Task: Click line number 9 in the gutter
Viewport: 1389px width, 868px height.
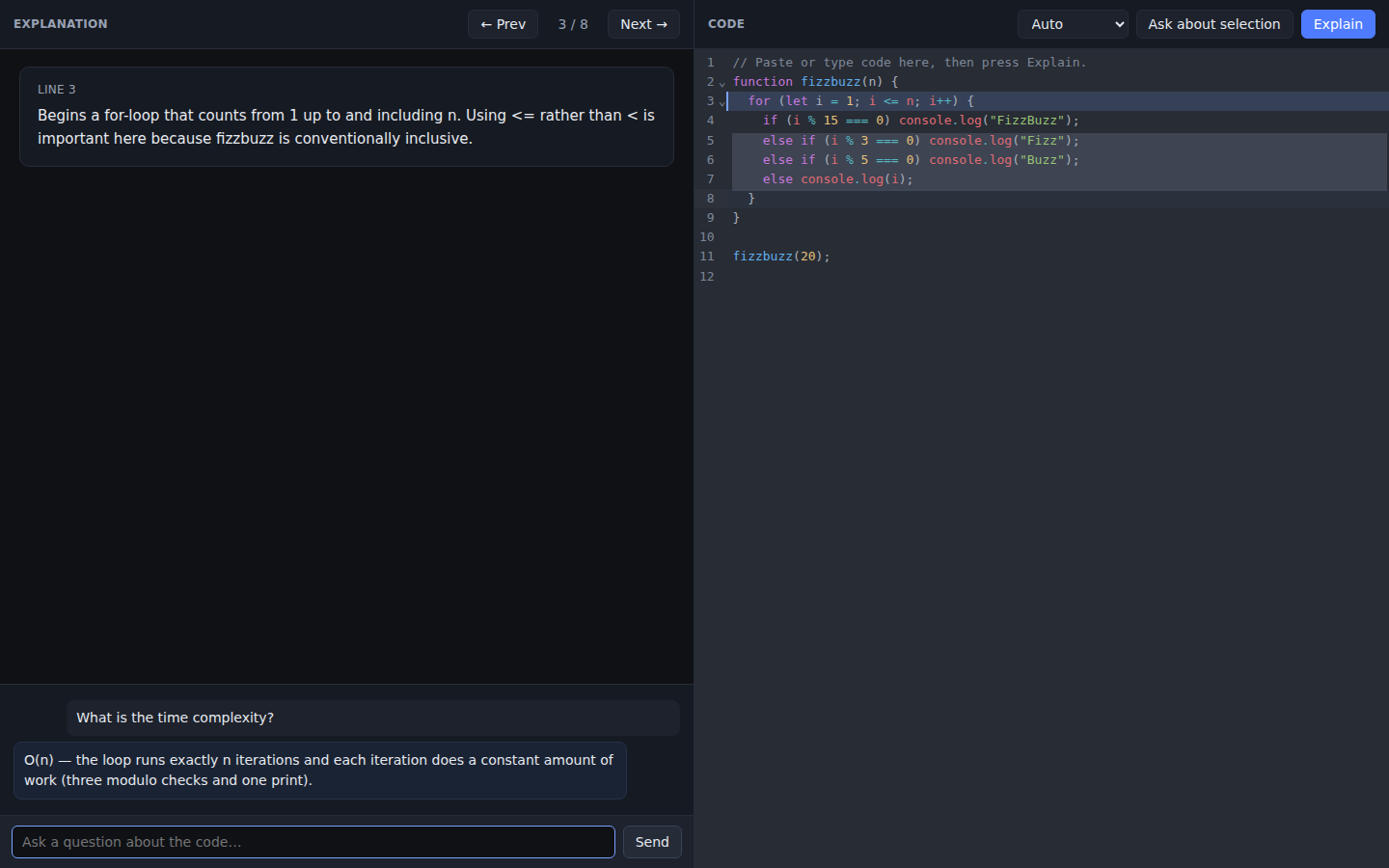Action: pyautogui.click(x=711, y=218)
